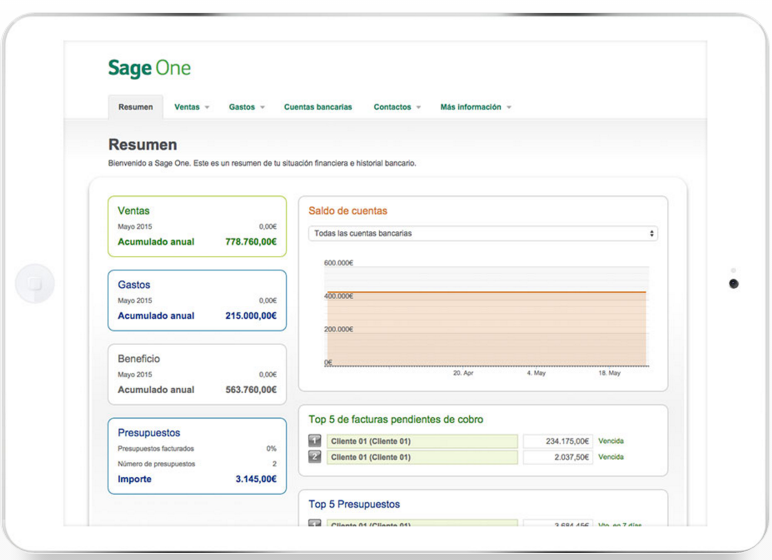Open second pending invoice Cliente 01
Viewport: 772px width, 560px height.
[x=422, y=457]
